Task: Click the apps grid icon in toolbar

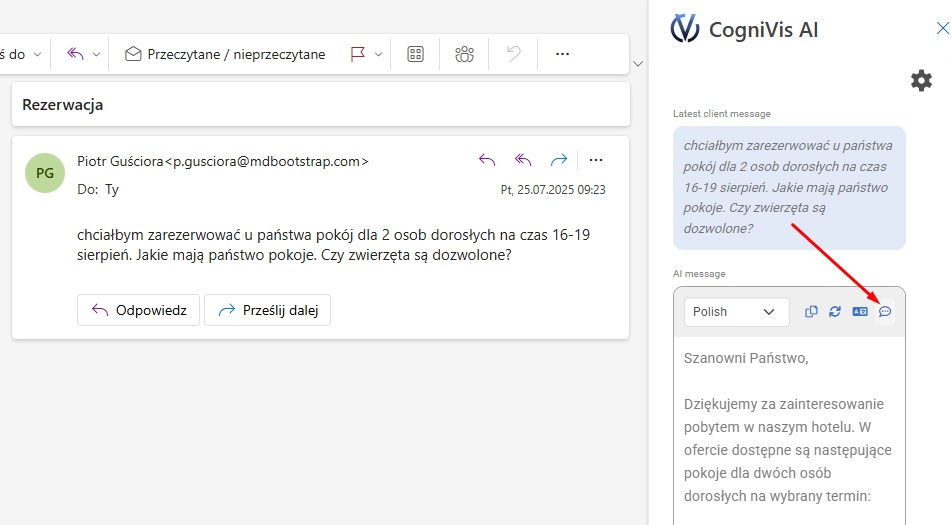Action: pos(416,54)
